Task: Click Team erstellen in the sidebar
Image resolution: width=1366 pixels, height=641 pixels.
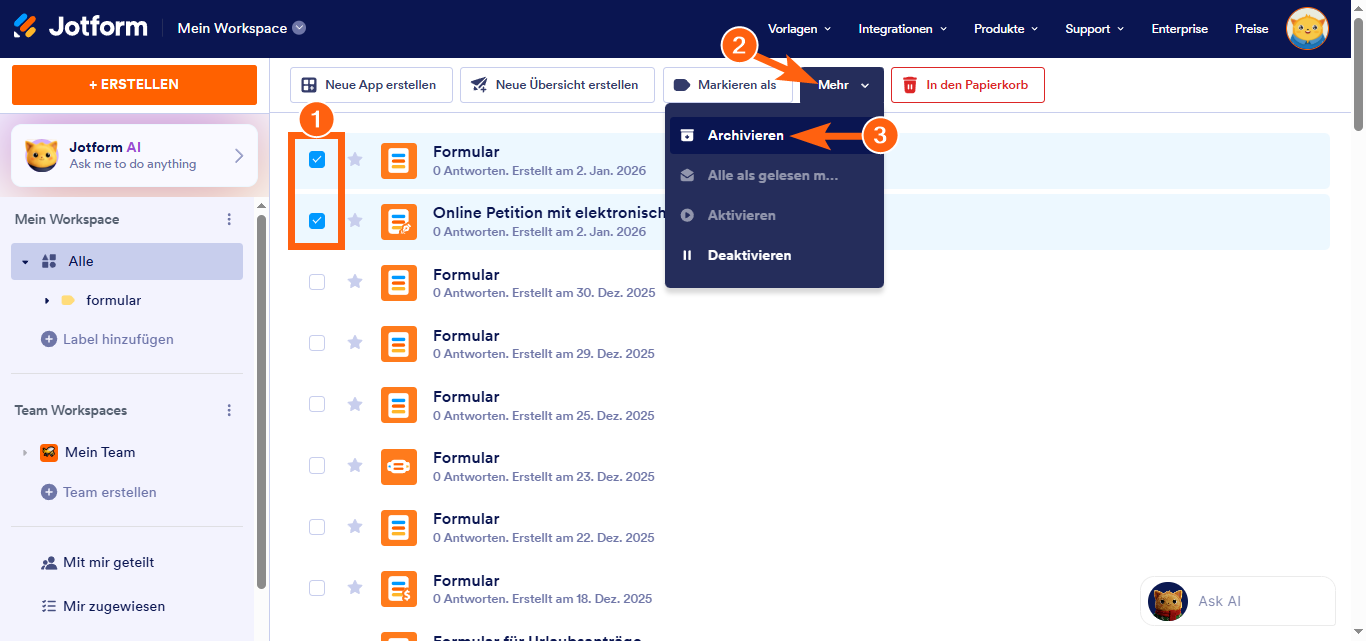Action: click(98, 492)
